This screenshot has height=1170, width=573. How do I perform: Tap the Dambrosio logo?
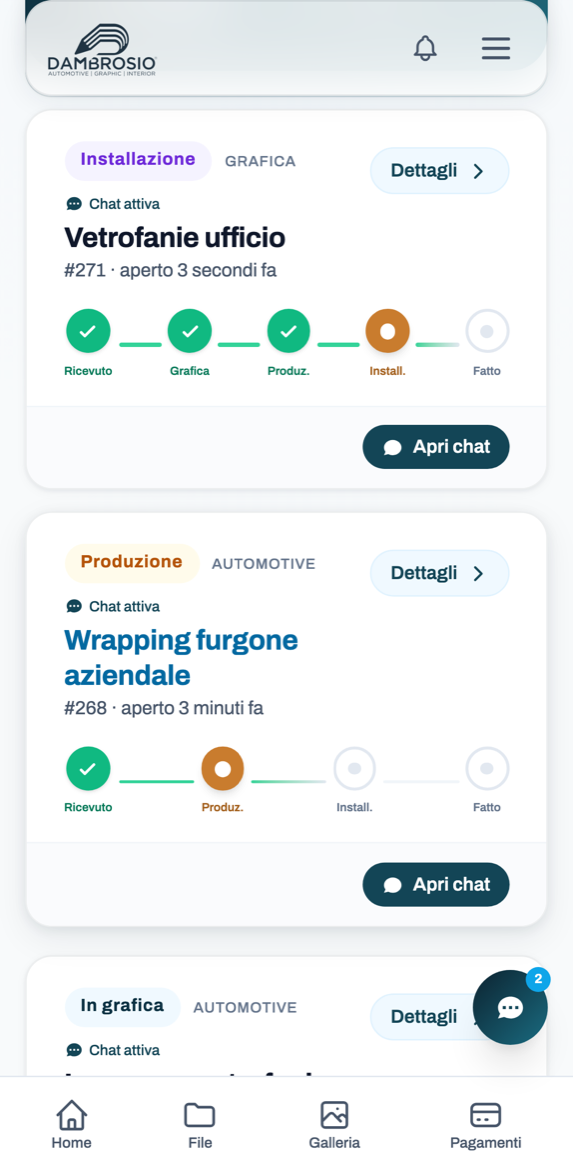[x=101, y=50]
